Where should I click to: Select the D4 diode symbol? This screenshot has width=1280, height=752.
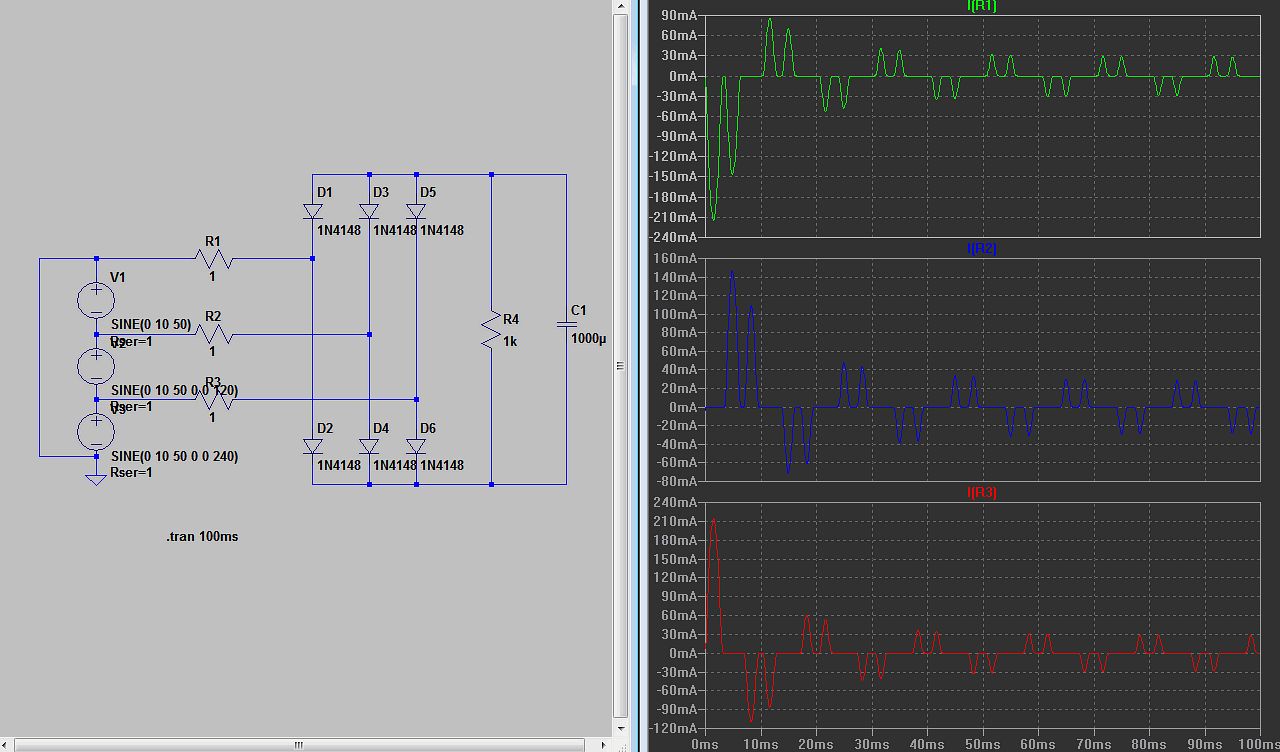pyautogui.click(x=369, y=446)
